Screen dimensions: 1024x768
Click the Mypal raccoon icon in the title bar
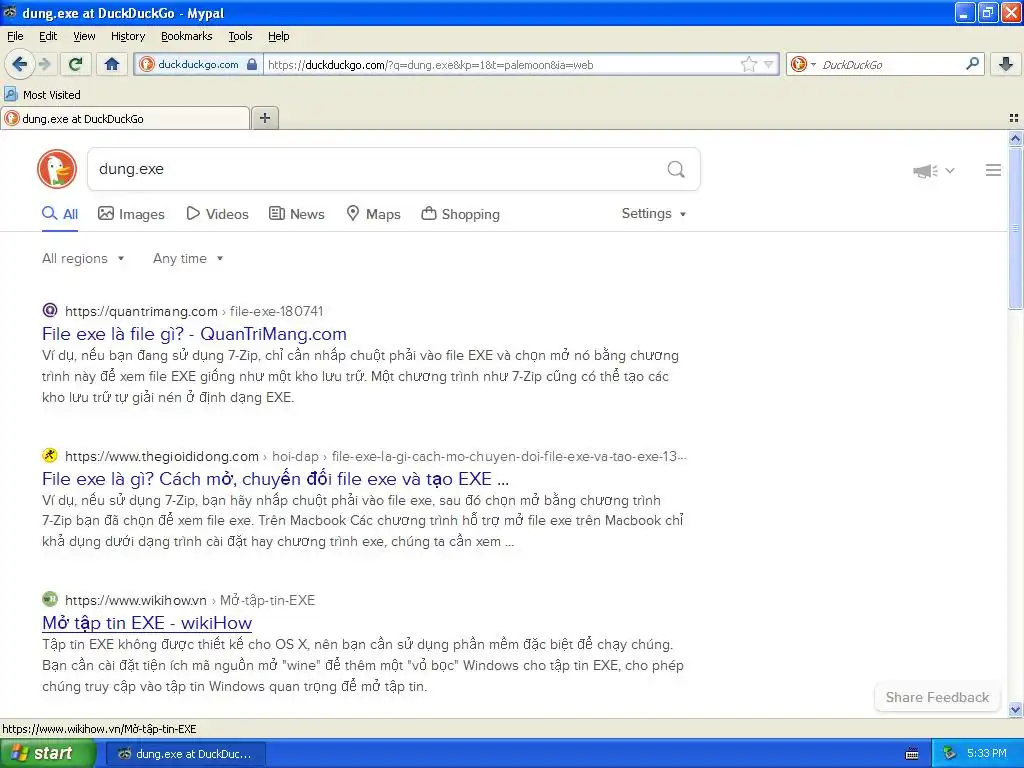[x=10, y=12]
